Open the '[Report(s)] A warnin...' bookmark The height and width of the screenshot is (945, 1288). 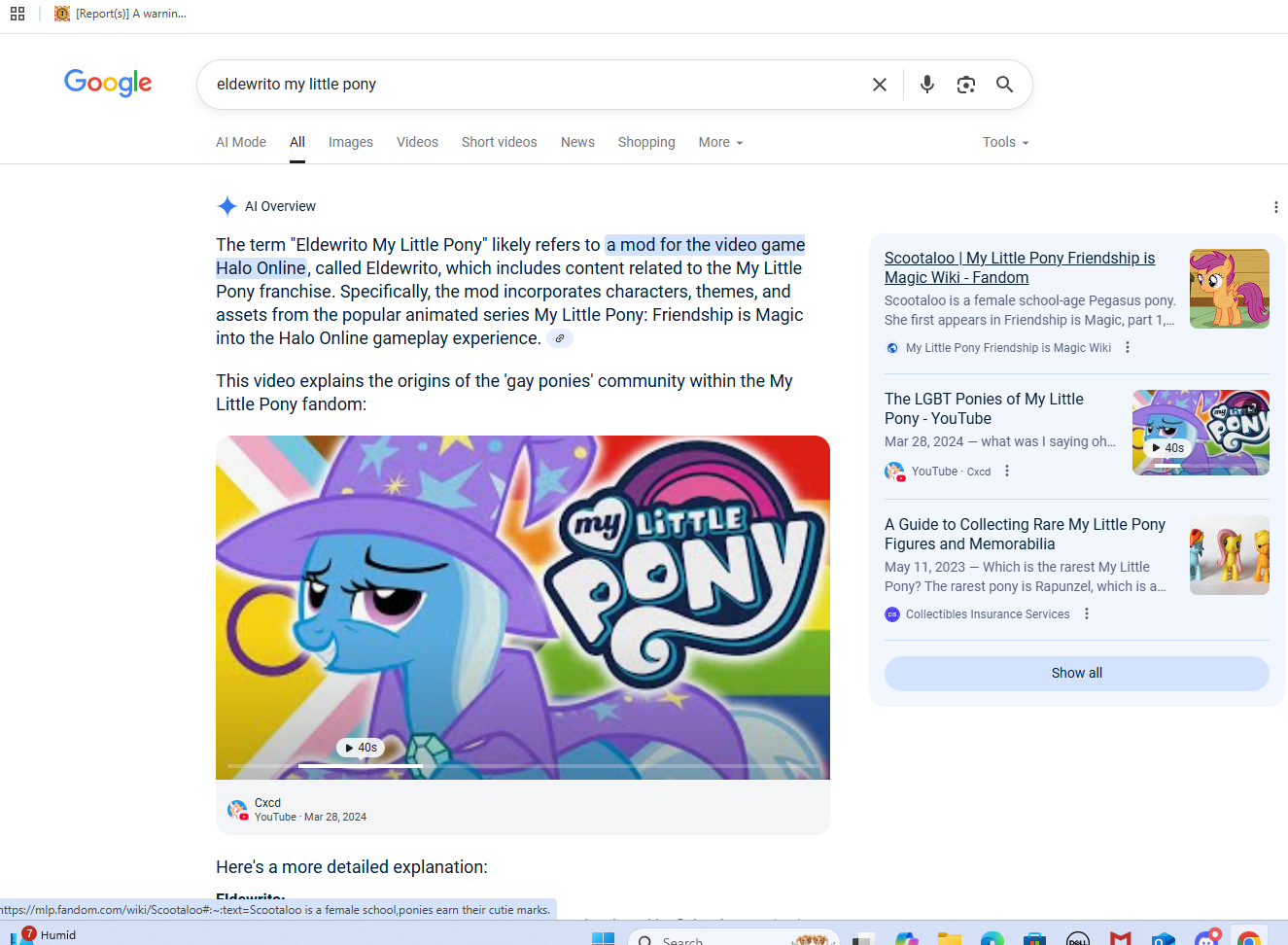121,14
